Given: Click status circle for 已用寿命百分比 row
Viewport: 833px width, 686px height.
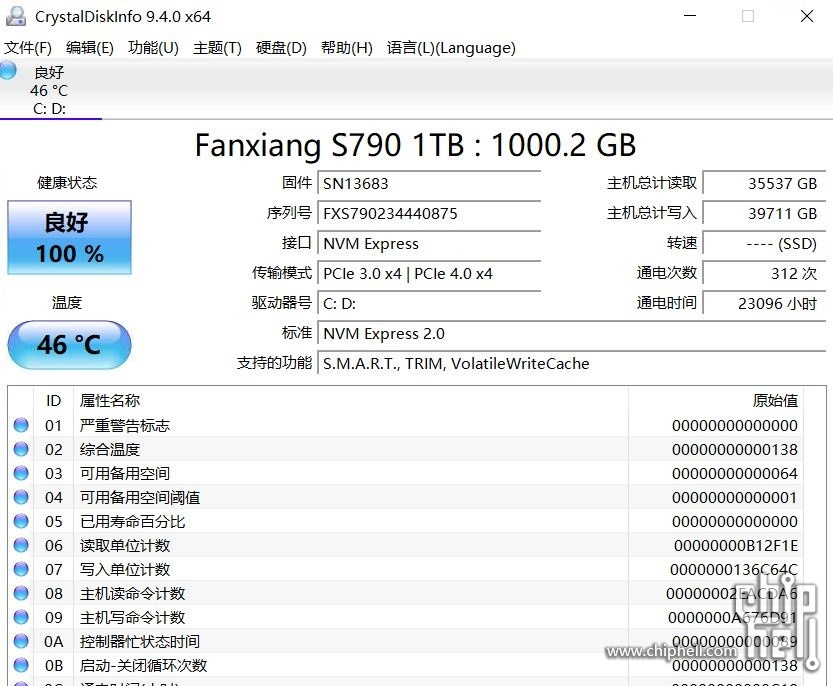Looking at the screenshot, I should coord(21,521).
